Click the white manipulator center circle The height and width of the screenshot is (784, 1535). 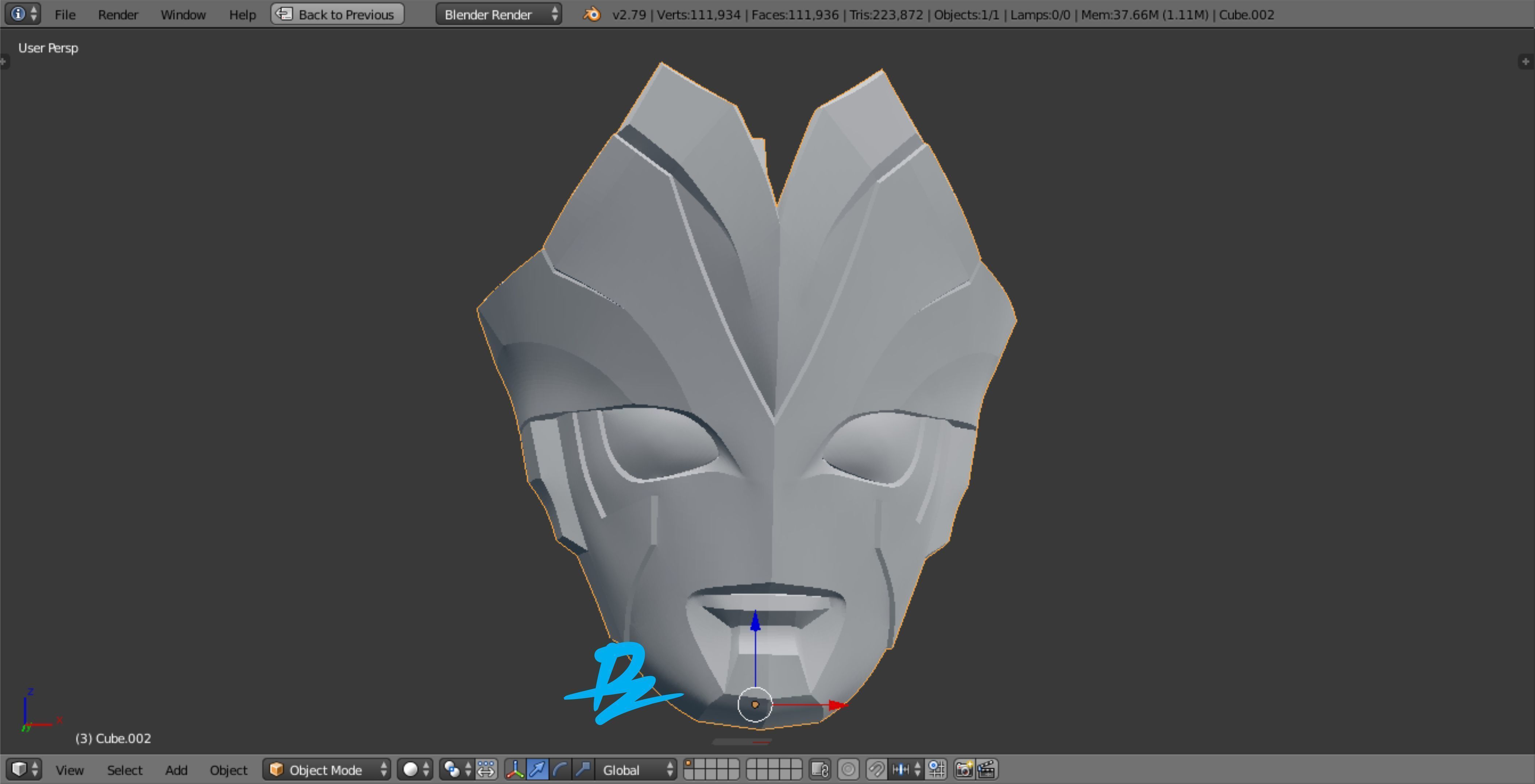coord(755,705)
